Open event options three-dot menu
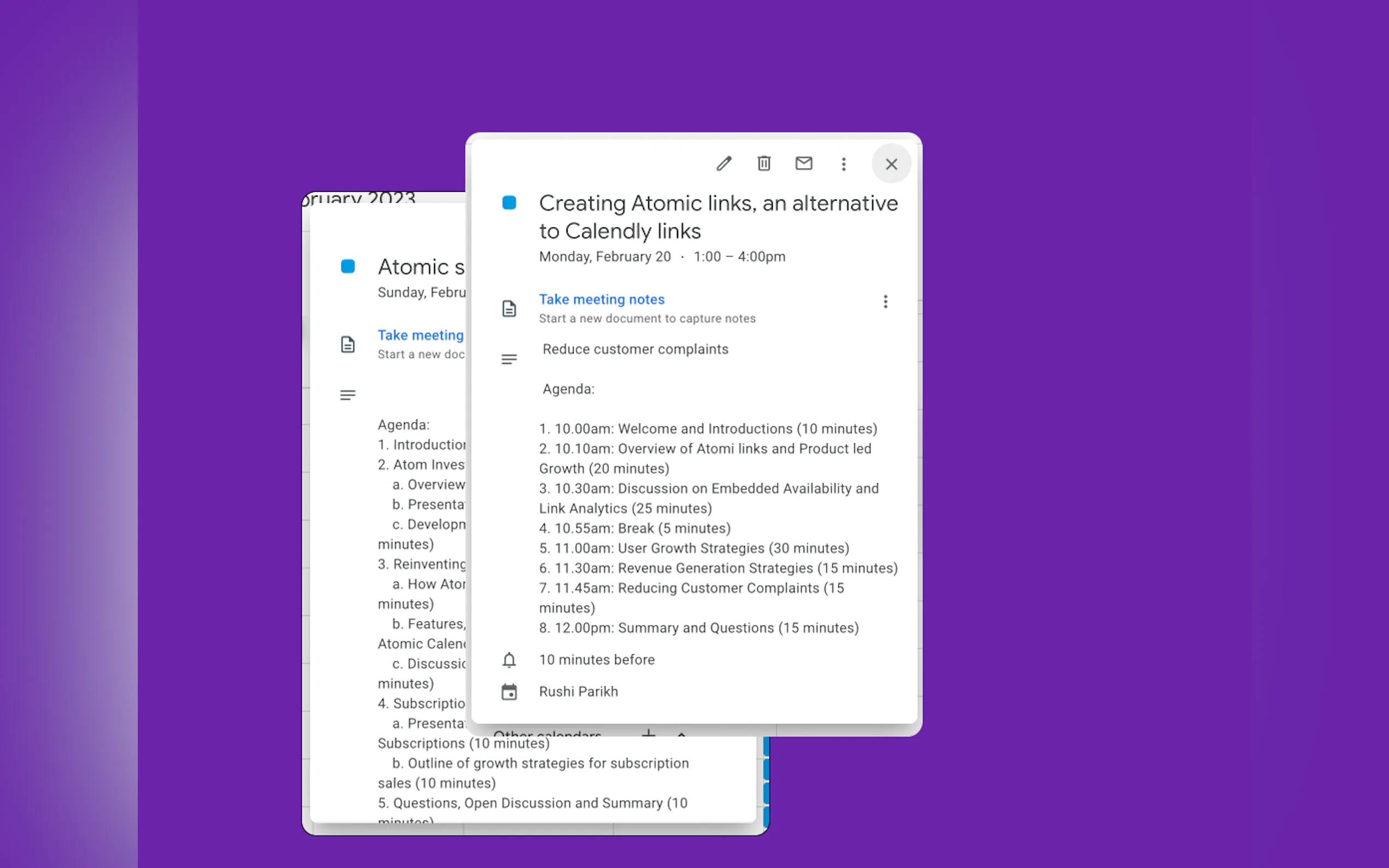Screen dimensions: 1389x868 point(843,164)
